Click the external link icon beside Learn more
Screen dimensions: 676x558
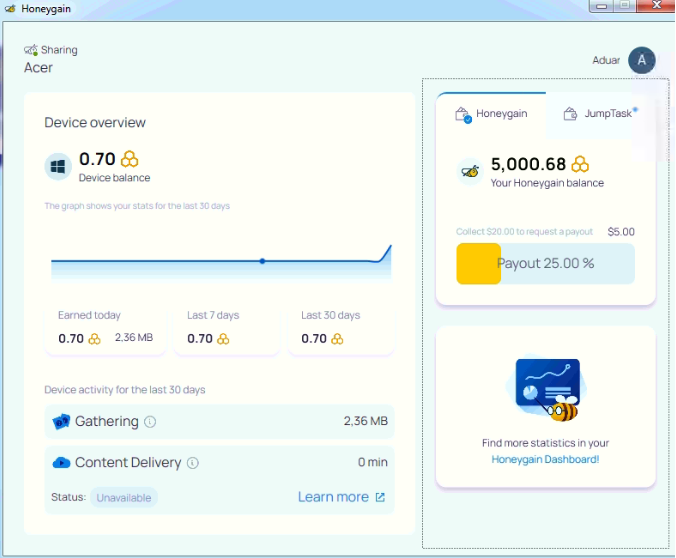380,497
